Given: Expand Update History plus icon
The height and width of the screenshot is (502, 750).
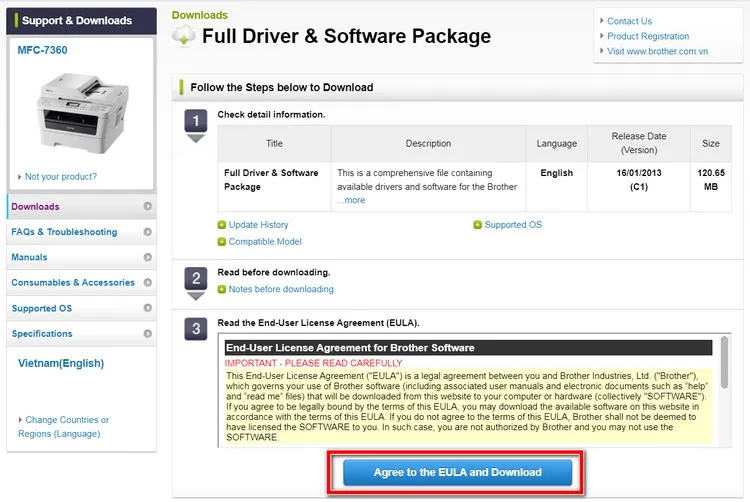Looking at the screenshot, I should coord(222,225).
